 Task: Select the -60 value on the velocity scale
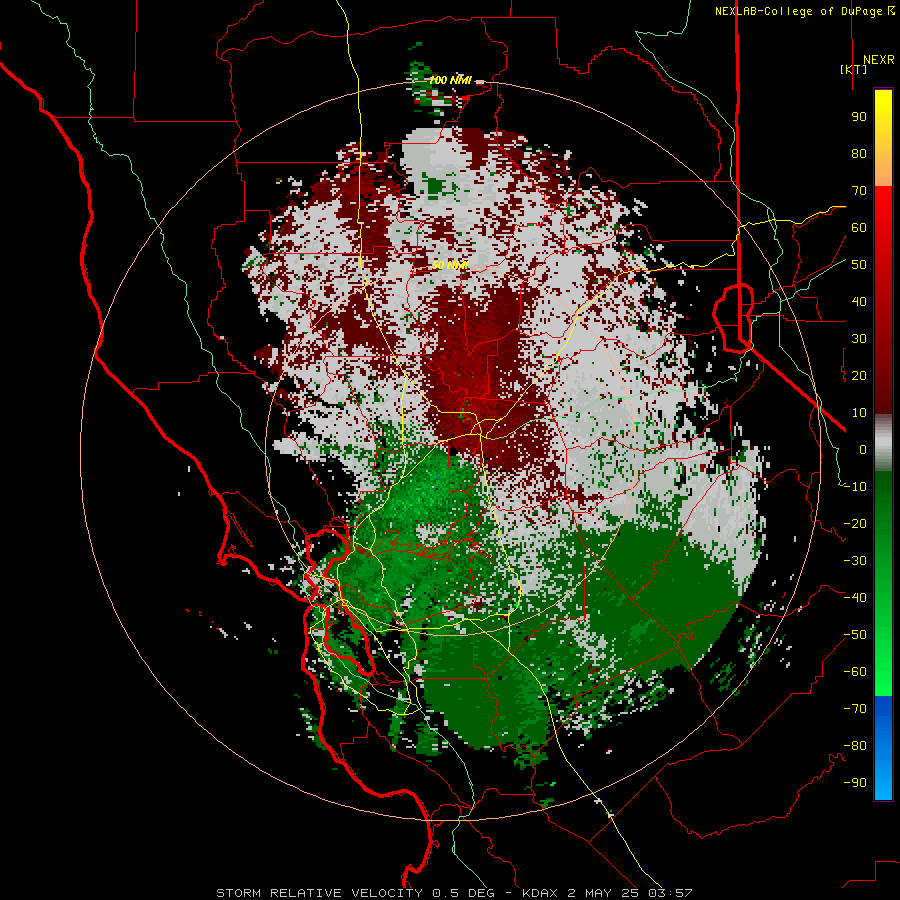pos(855,672)
